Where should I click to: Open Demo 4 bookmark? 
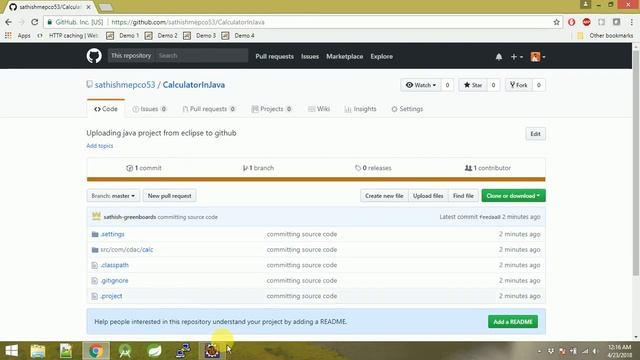(238, 36)
